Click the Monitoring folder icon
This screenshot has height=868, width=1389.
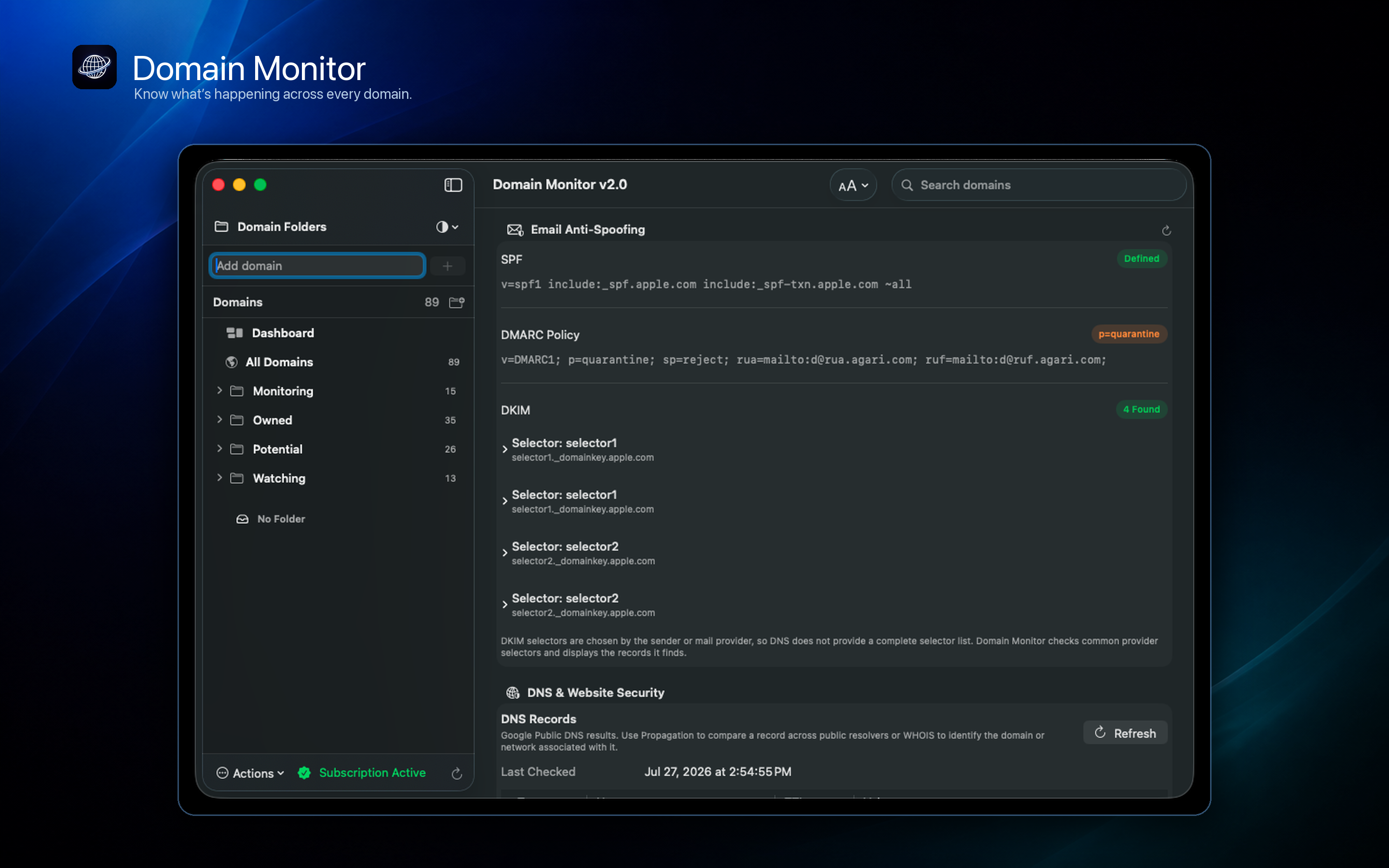[236, 391]
